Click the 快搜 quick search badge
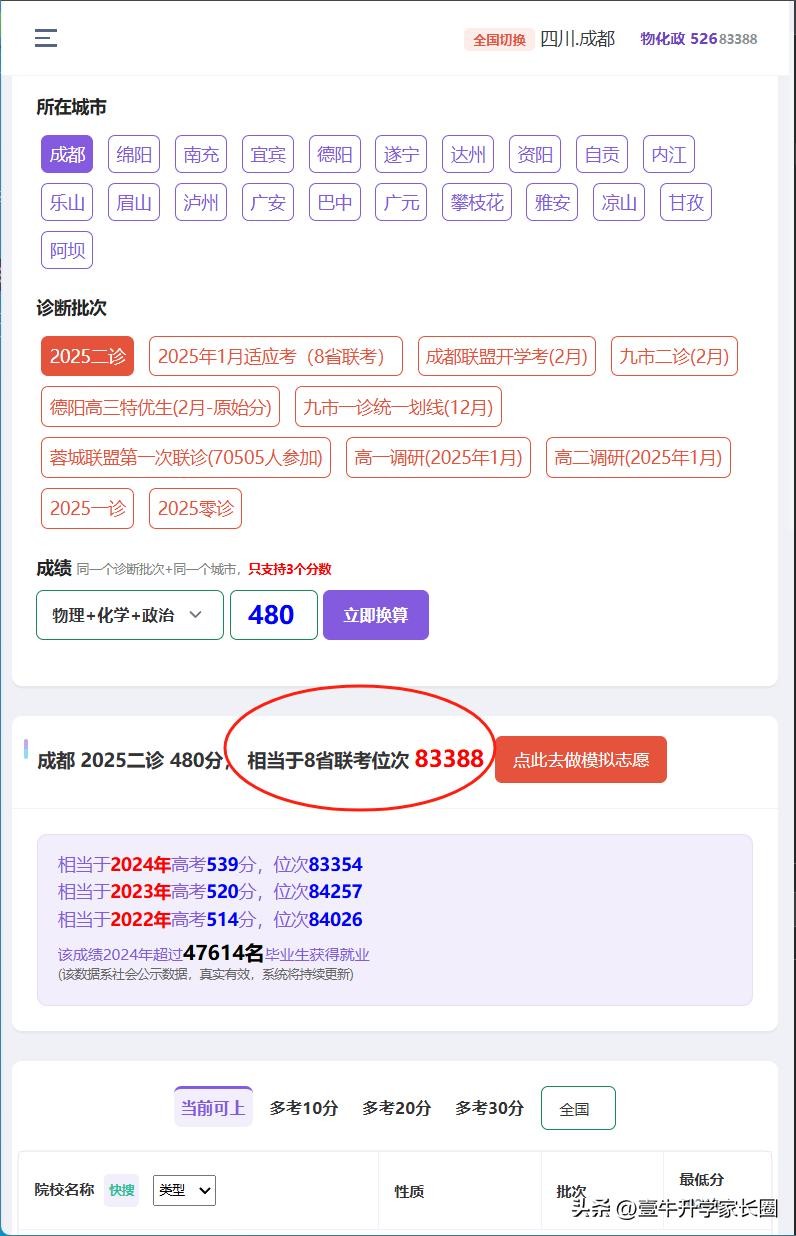 coord(121,1190)
